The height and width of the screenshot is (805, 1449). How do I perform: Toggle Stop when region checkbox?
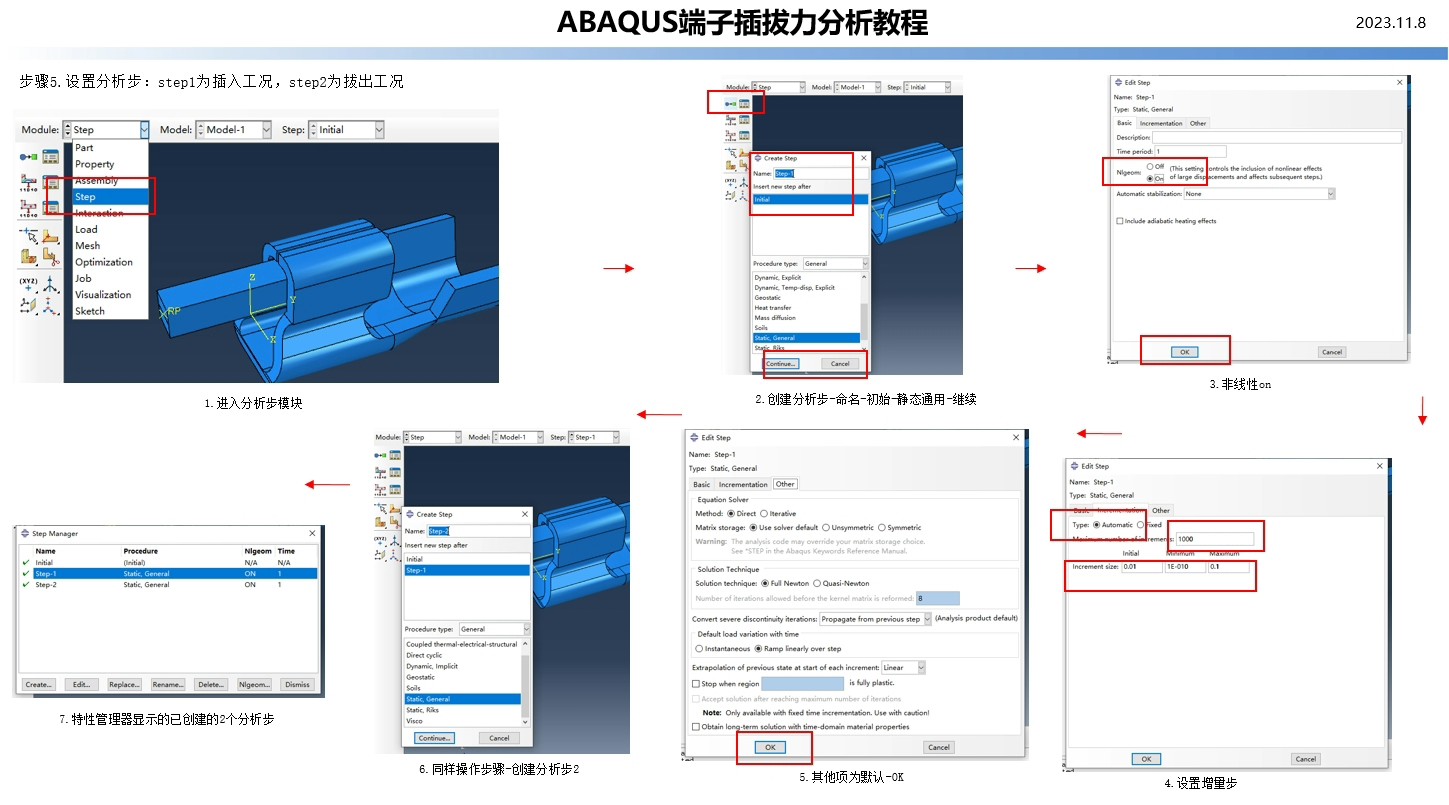(696, 684)
